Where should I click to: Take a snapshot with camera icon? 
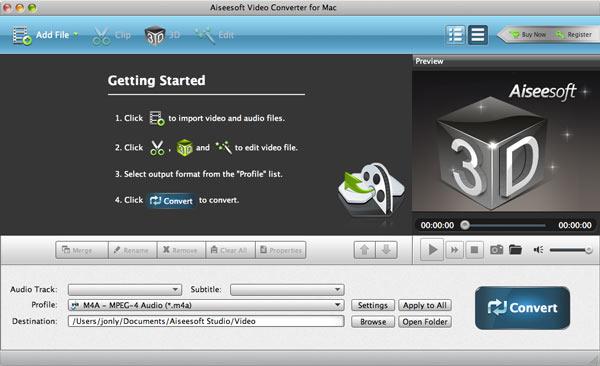pyautogui.click(x=497, y=250)
